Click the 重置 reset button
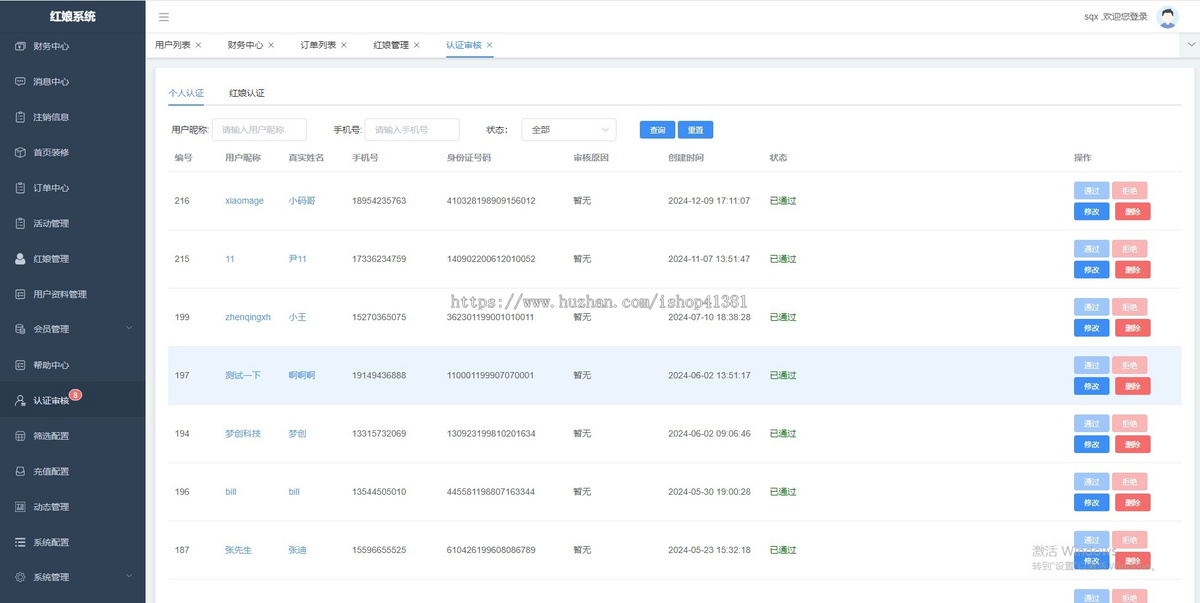Screen dimensions: 1200x603 [695, 130]
